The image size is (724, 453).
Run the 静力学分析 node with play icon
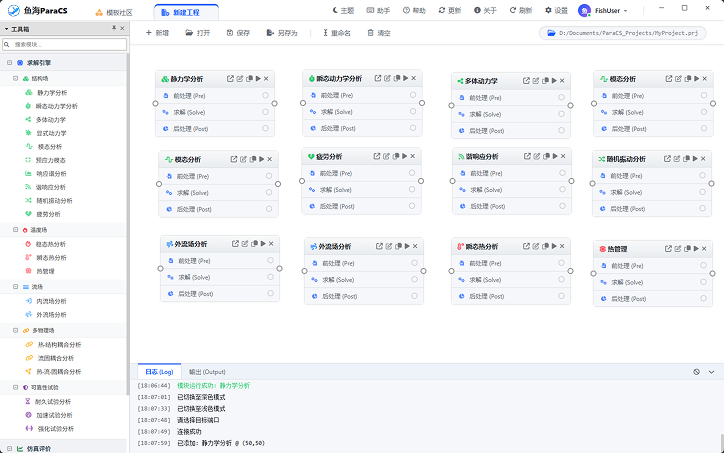pos(259,78)
